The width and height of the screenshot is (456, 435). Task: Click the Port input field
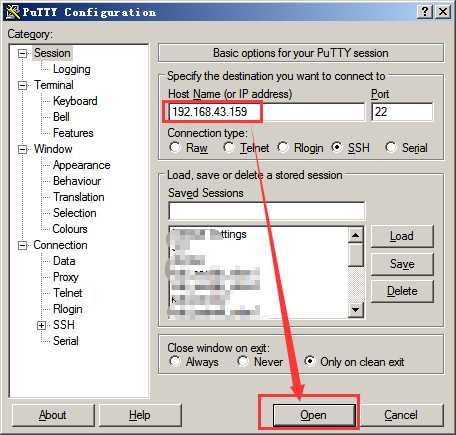click(402, 112)
